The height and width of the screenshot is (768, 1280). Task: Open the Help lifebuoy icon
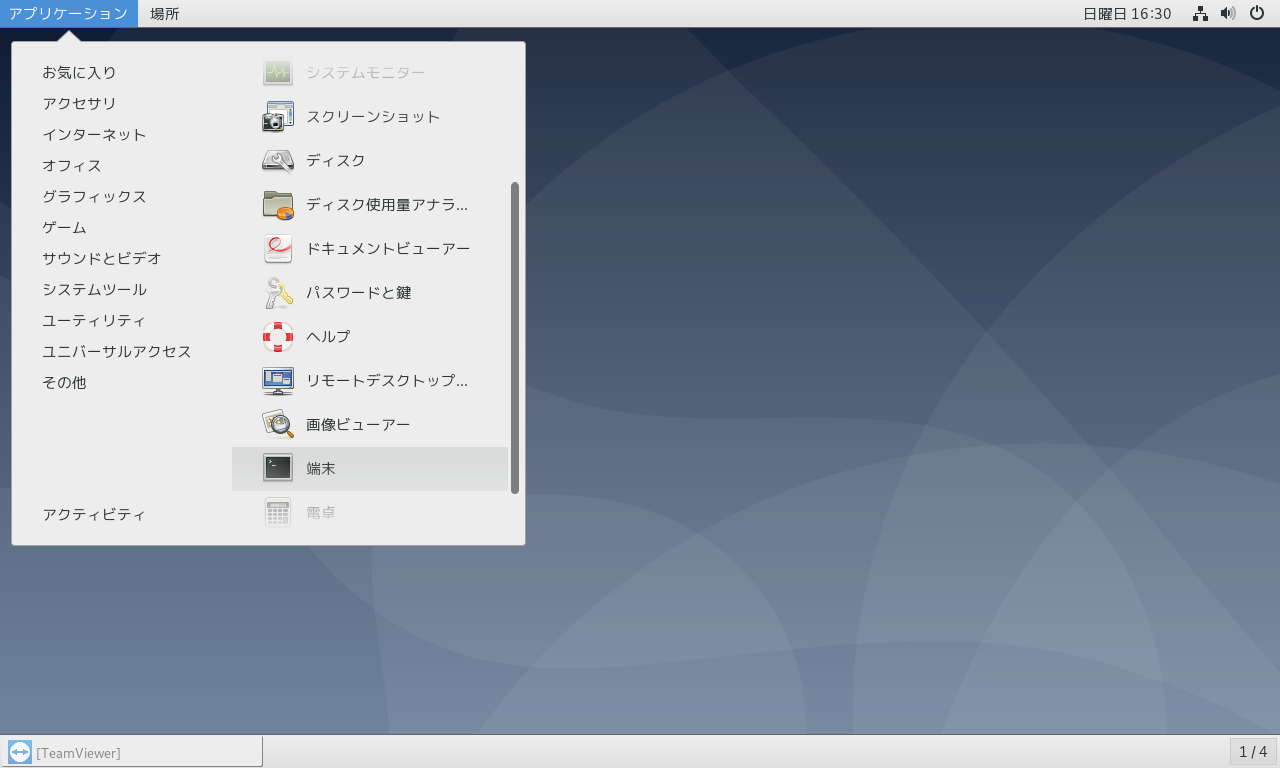[x=278, y=337]
